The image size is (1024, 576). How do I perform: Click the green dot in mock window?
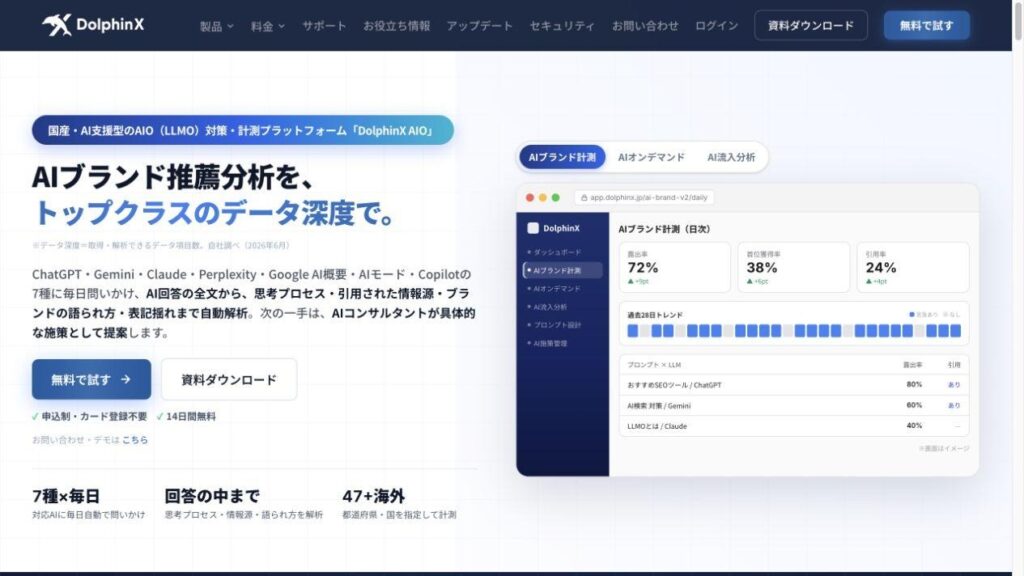click(556, 197)
